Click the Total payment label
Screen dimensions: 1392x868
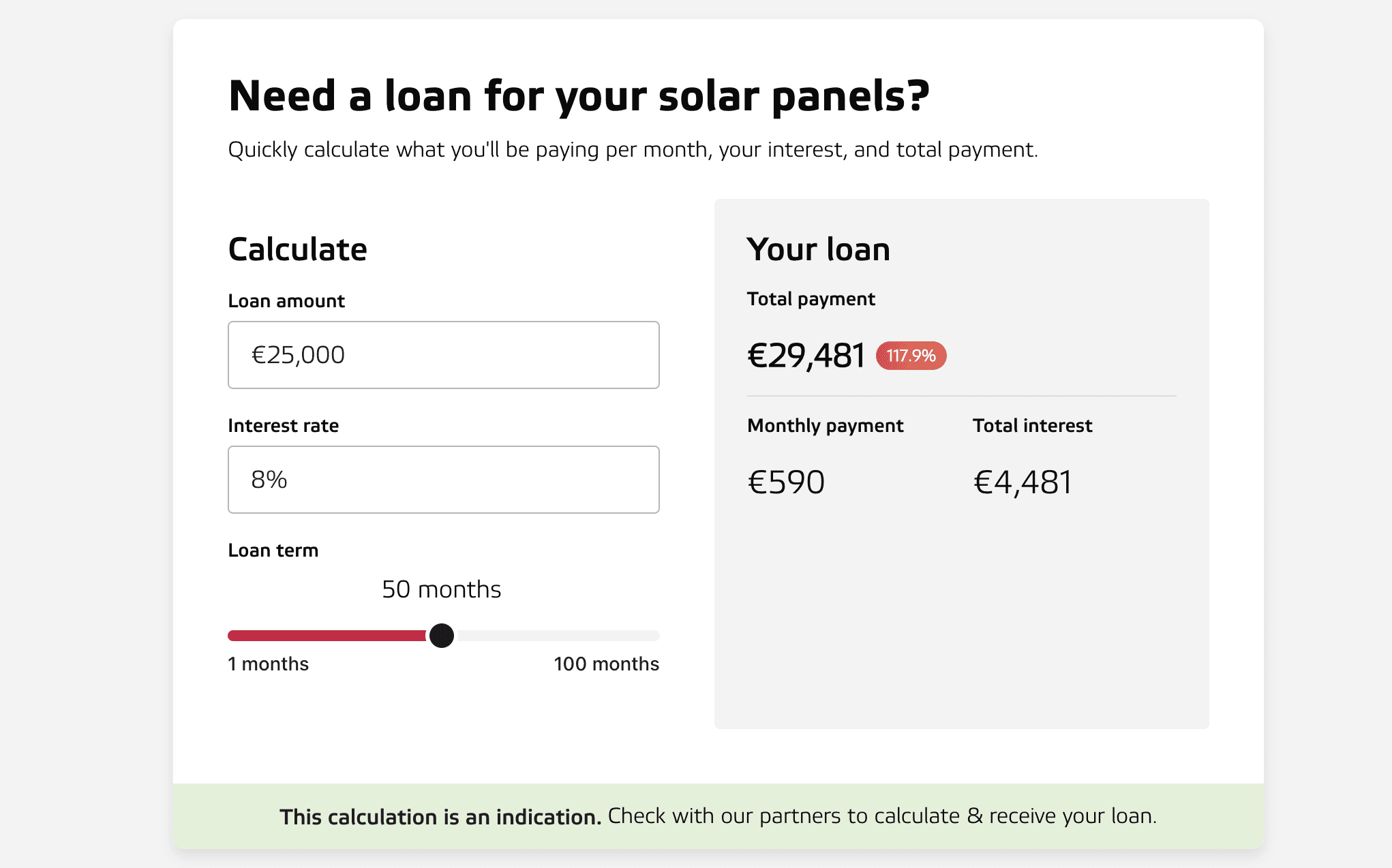point(811,299)
